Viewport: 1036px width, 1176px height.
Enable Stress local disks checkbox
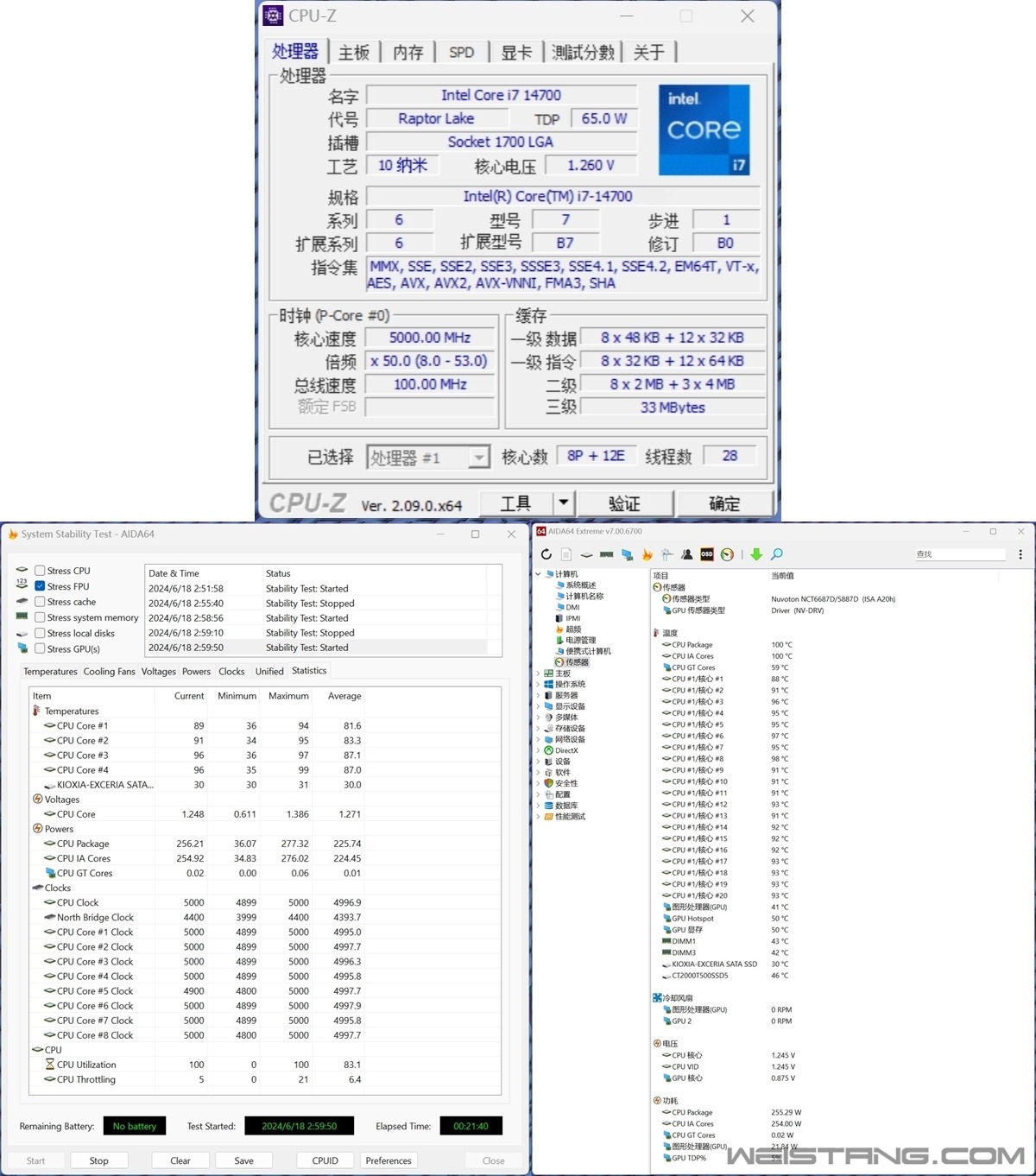(40, 633)
